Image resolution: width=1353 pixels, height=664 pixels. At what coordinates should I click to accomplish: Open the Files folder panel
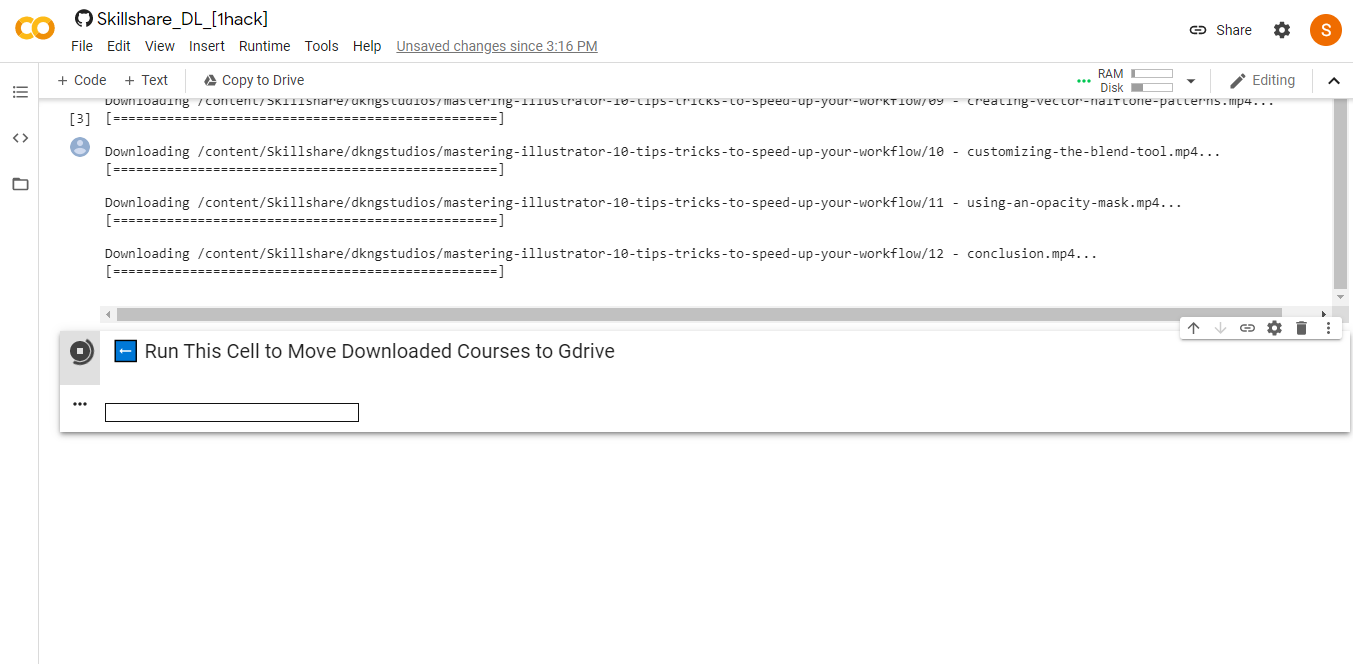20,184
